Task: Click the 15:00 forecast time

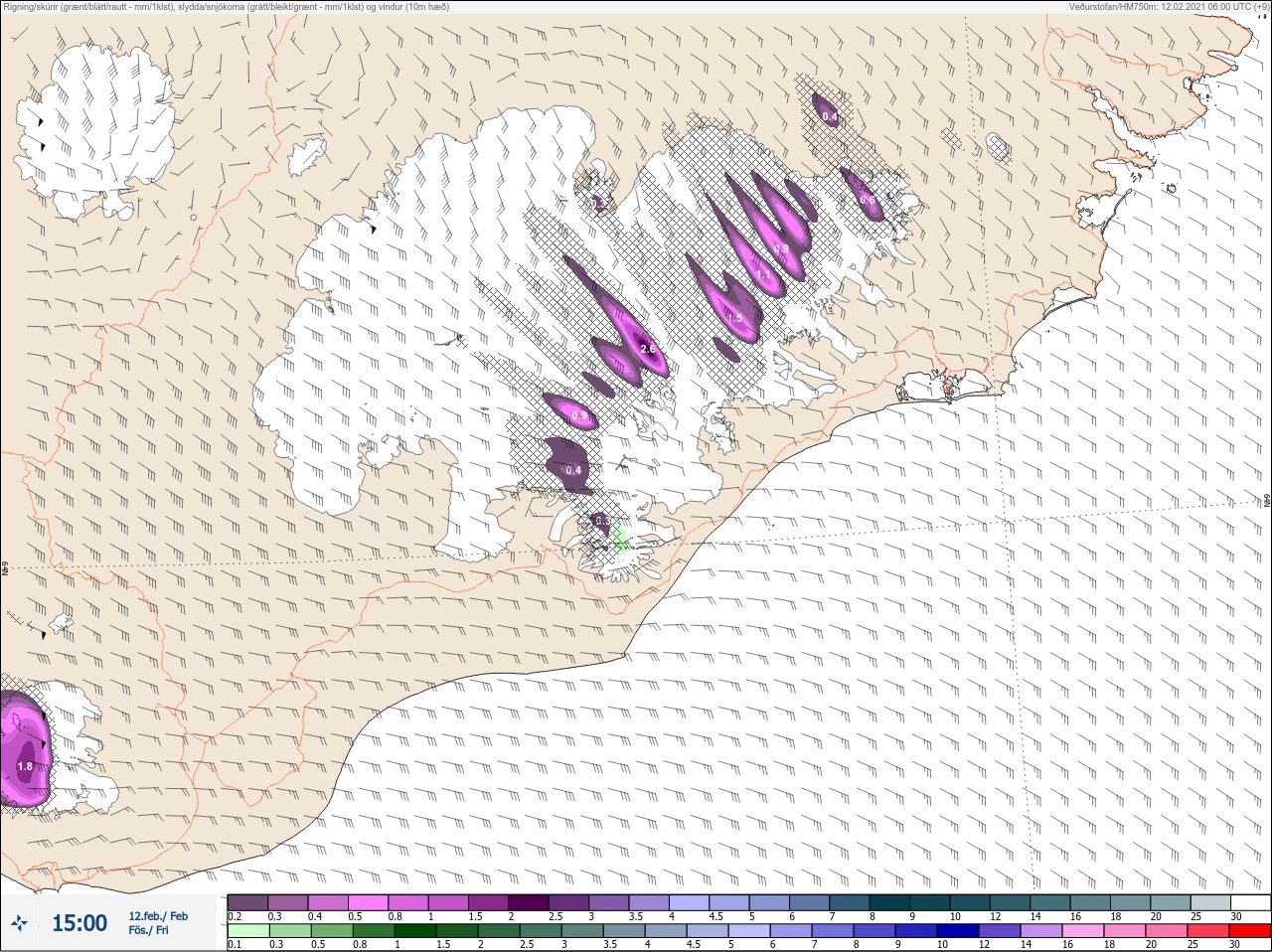Action: click(79, 923)
